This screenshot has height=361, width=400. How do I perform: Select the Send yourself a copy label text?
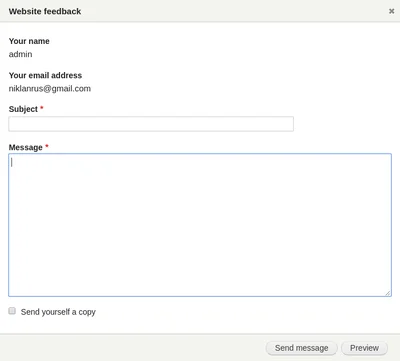(x=58, y=312)
